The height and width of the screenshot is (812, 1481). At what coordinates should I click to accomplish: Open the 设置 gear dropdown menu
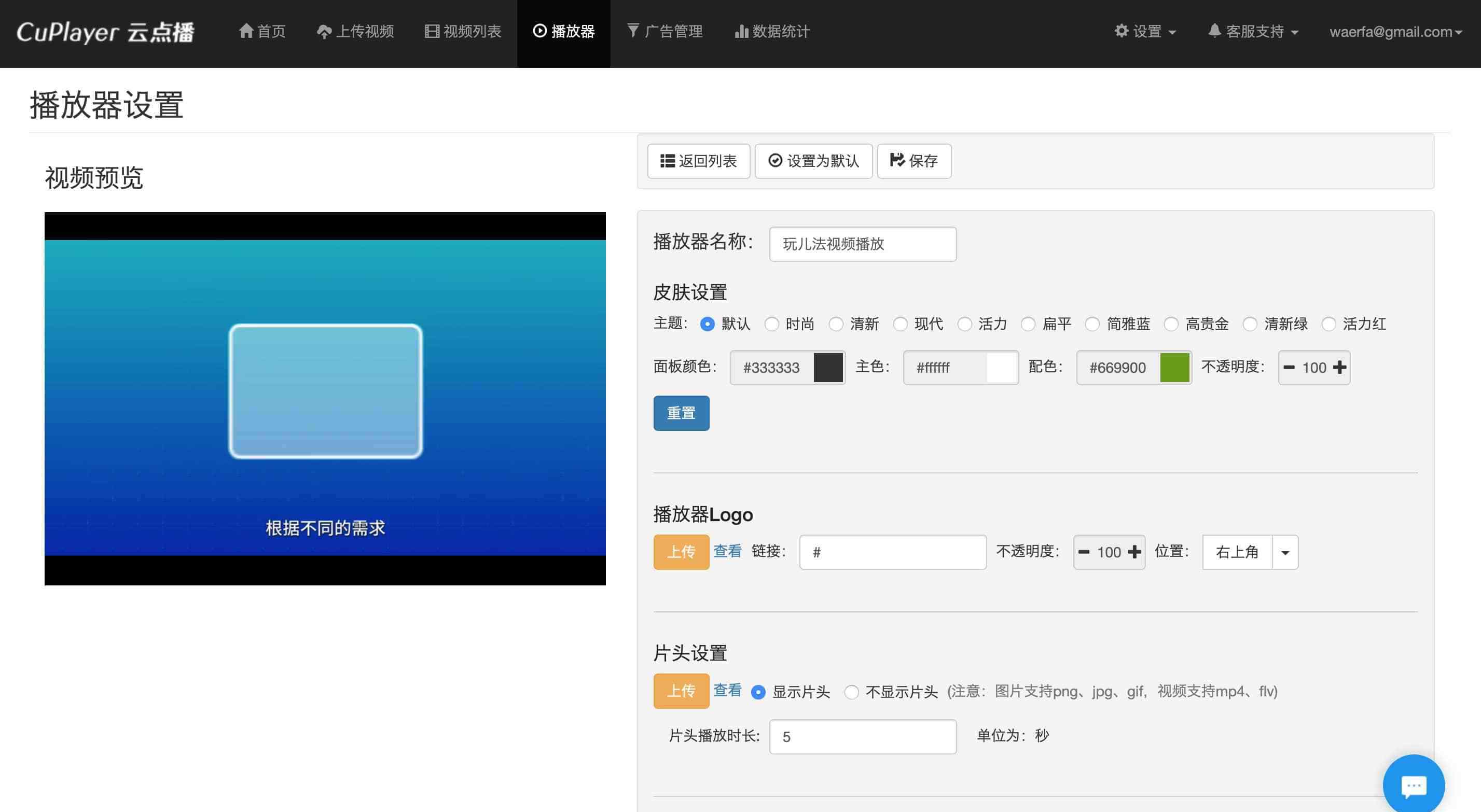[x=1145, y=32]
